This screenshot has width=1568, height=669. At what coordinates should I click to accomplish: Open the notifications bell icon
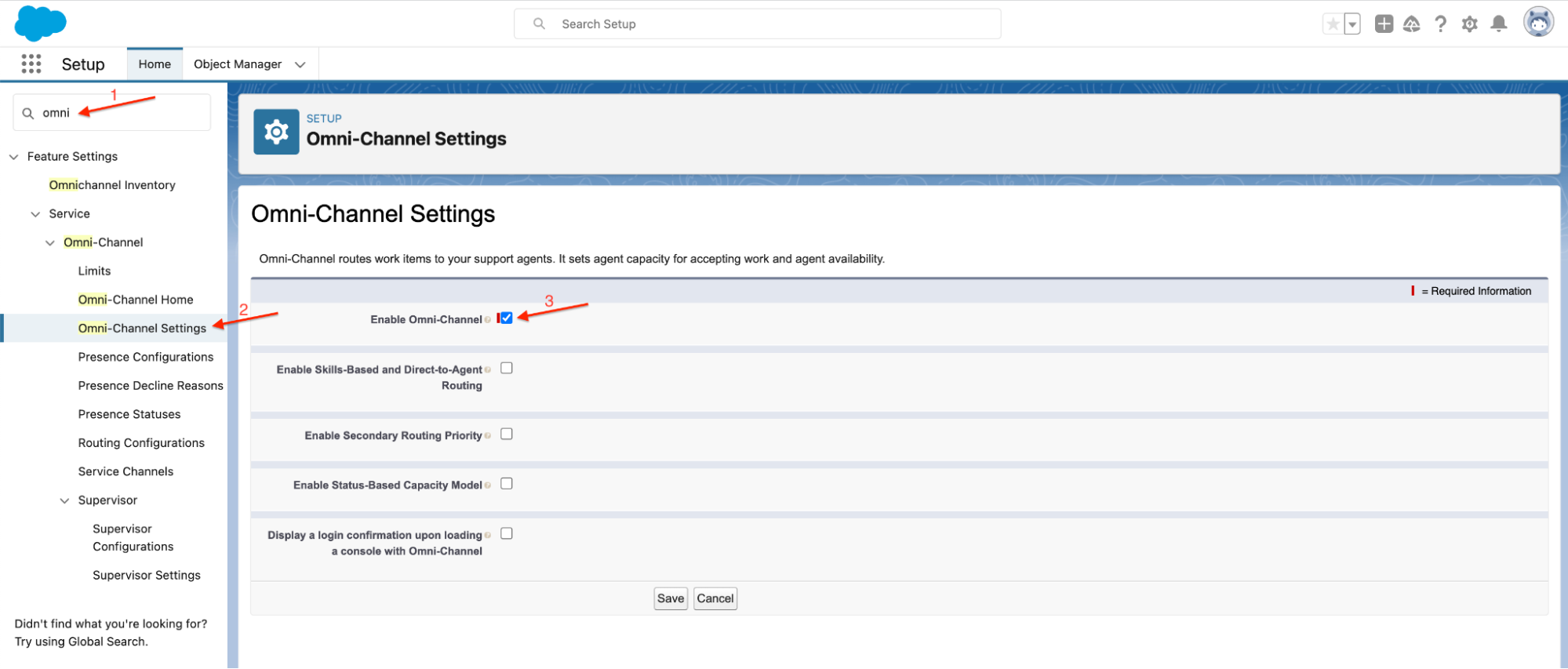(x=1499, y=24)
